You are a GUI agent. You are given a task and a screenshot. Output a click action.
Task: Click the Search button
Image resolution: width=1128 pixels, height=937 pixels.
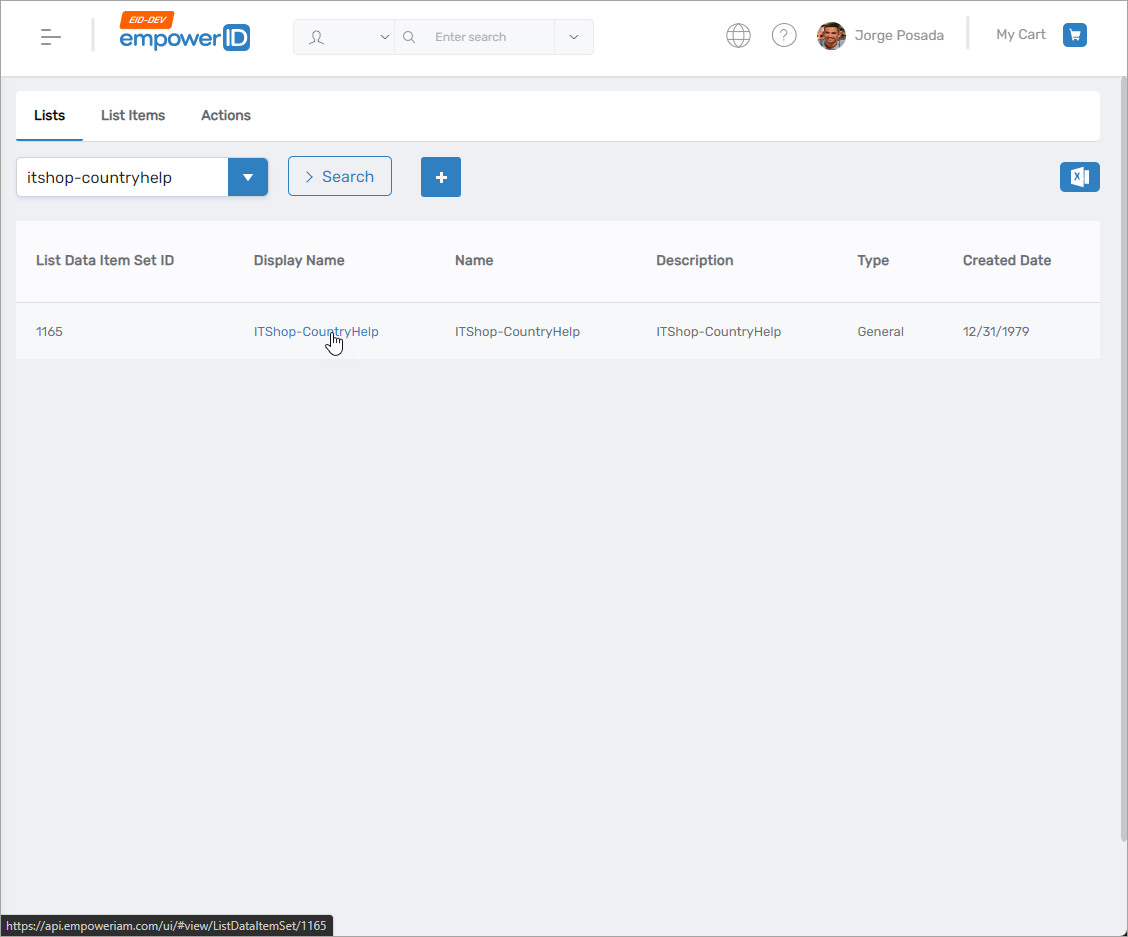click(339, 176)
